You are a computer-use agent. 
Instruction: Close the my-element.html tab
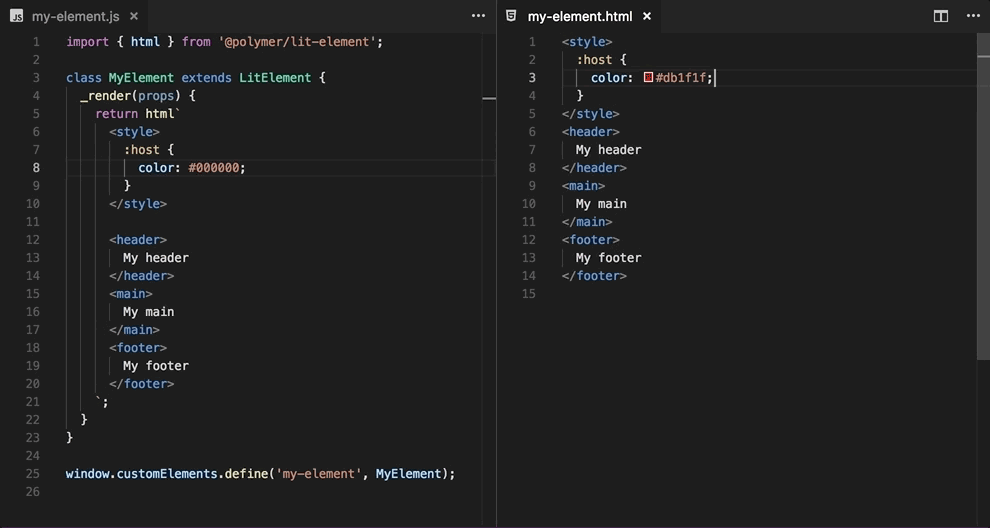pos(647,16)
